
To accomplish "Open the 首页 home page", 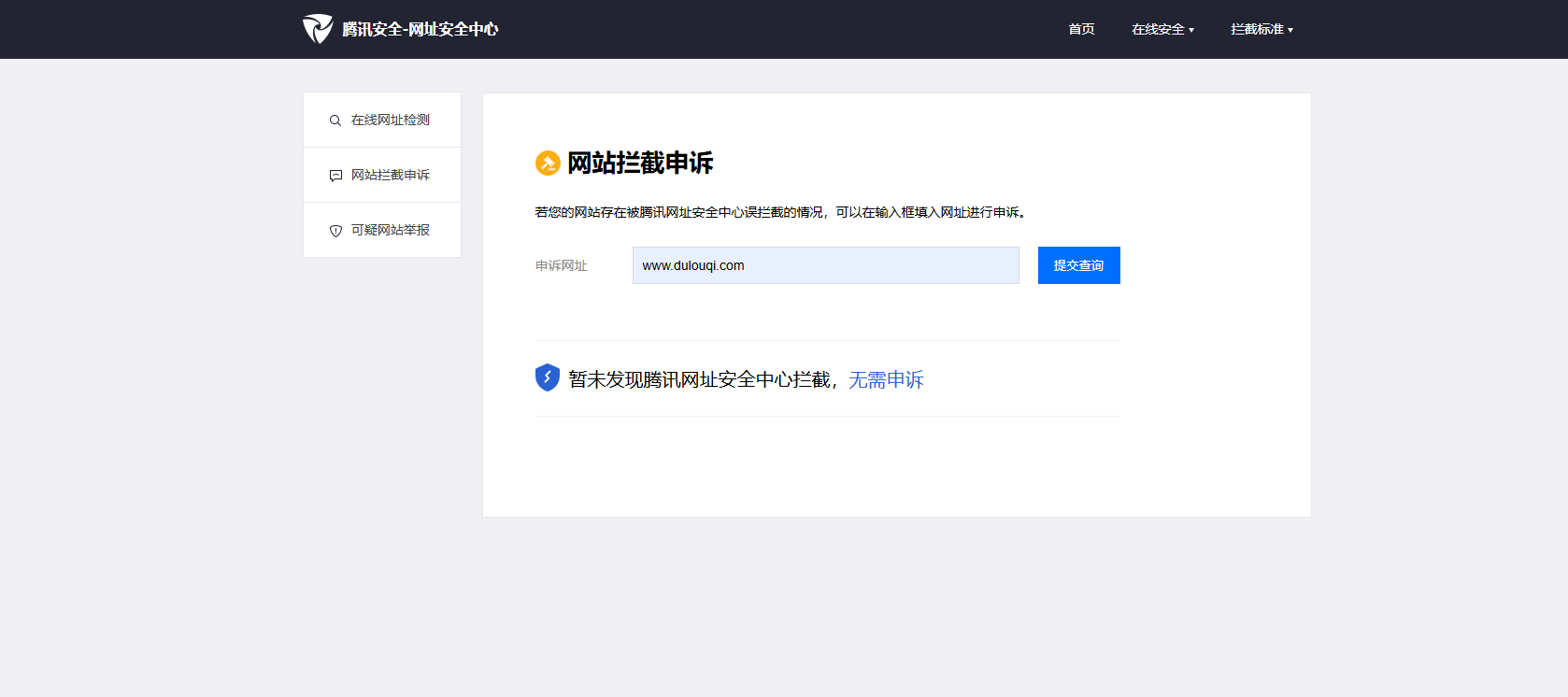I will 1081,29.
